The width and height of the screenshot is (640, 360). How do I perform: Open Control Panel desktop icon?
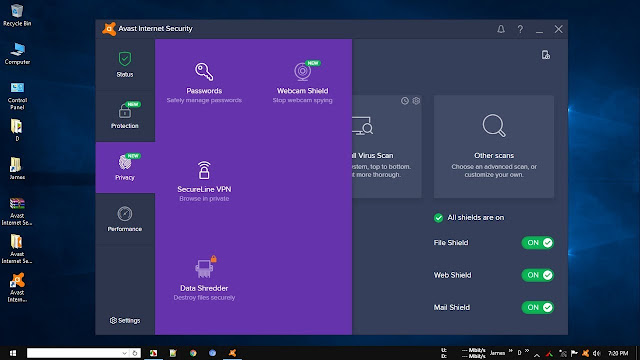coord(17,96)
